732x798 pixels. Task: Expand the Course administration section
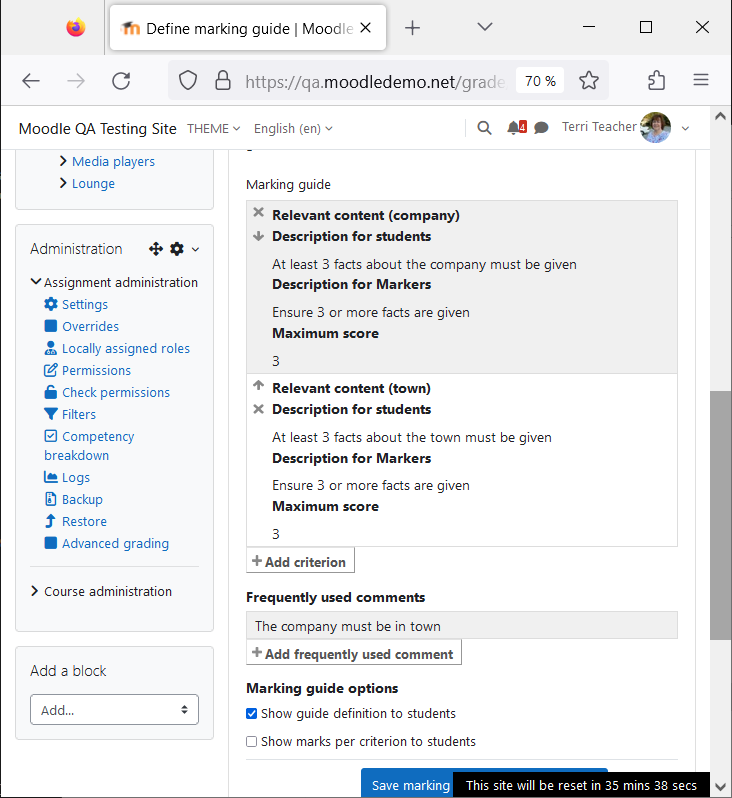[35, 591]
